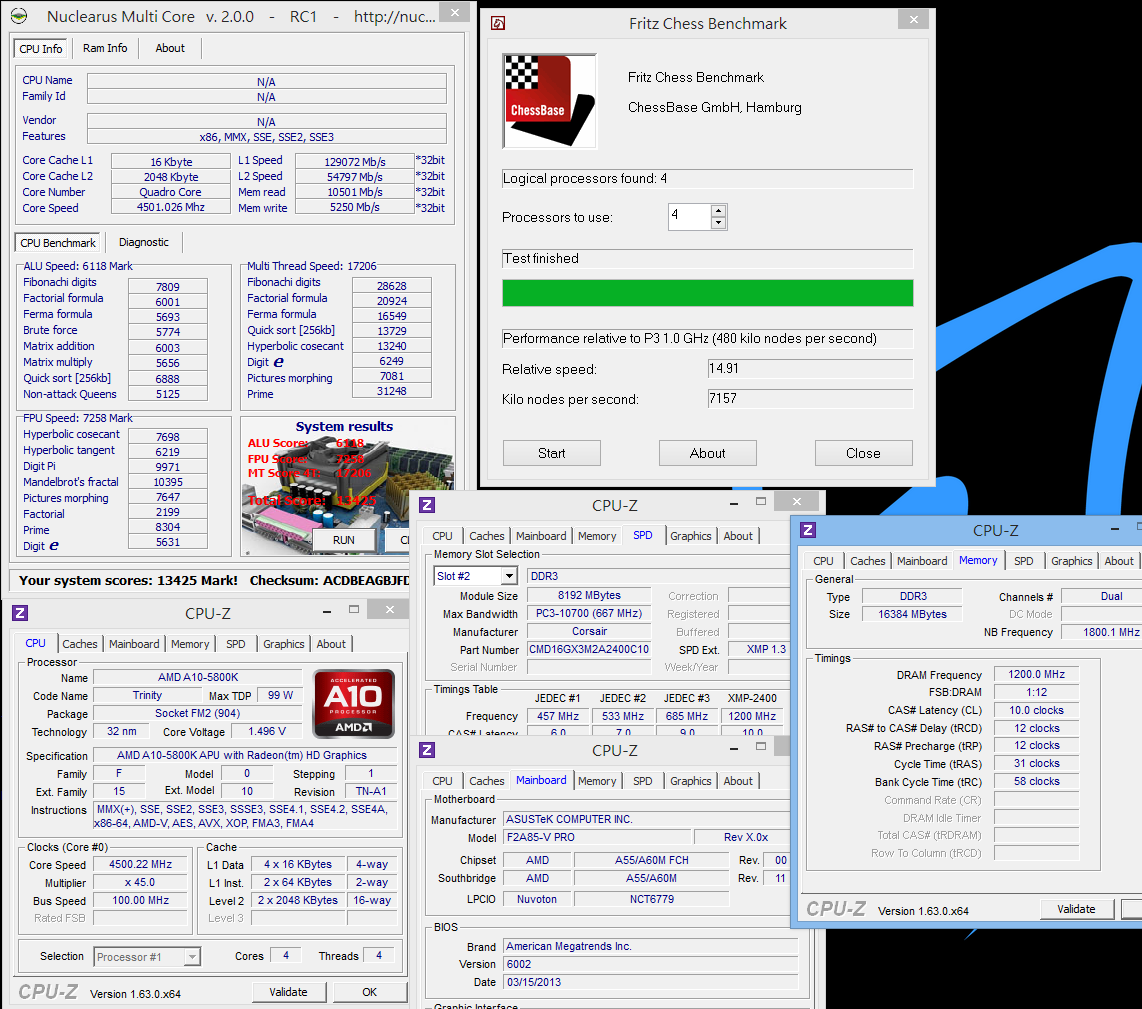1142x1009 pixels.
Task: Click Validate in CPU-Z Memory window
Action: click(x=1076, y=909)
